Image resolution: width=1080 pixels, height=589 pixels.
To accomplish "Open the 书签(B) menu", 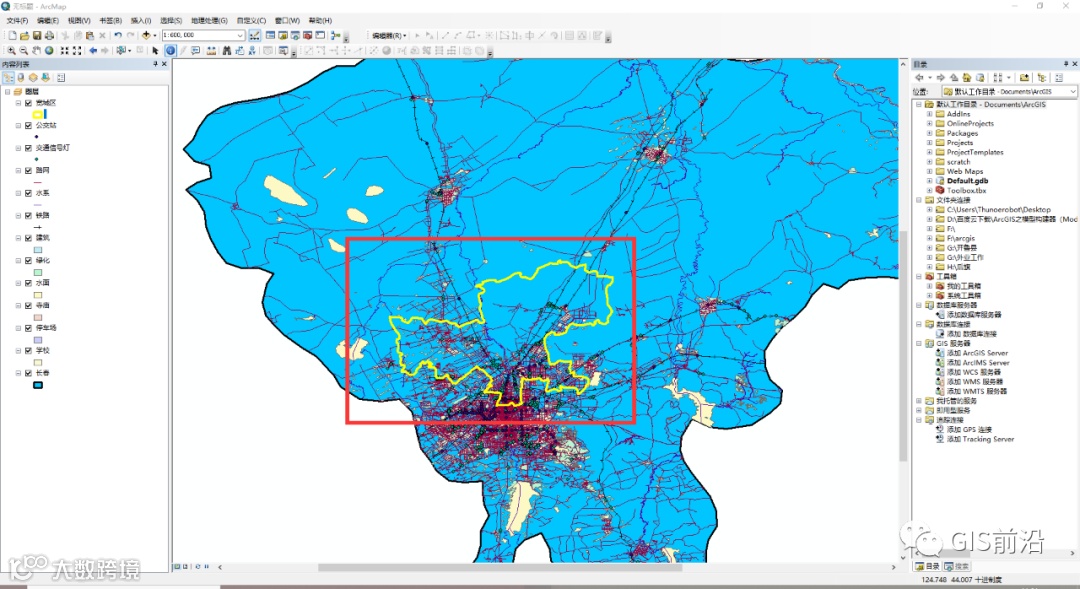I will [x=110, y=21].
